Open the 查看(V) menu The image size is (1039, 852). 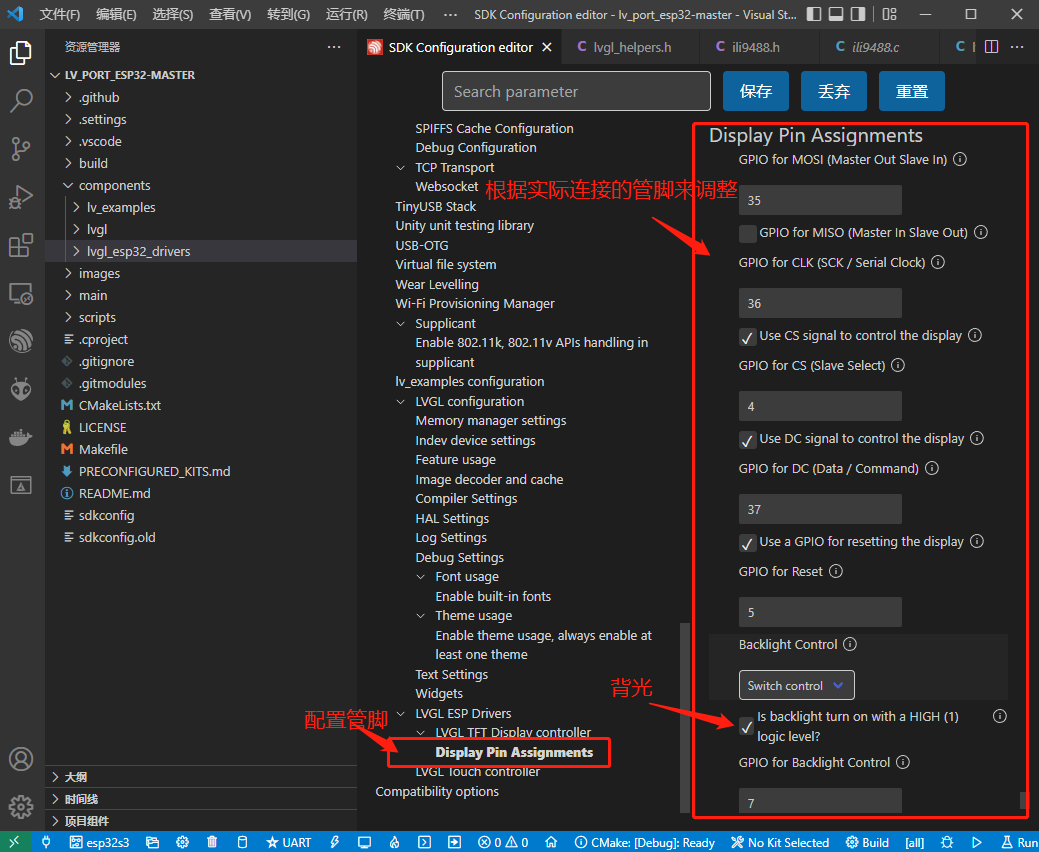pos(230,14)
